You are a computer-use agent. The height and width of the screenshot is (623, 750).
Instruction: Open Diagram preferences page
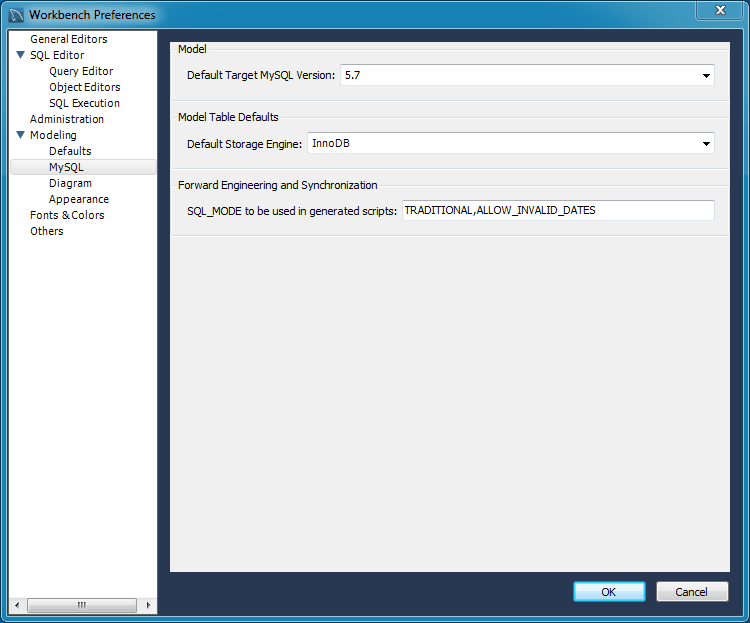70,183
